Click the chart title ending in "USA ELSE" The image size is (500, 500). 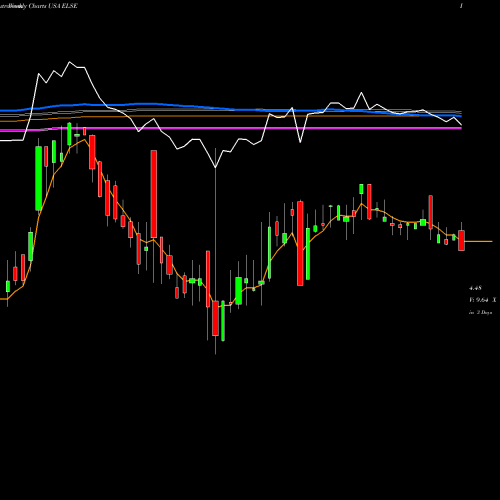pyautogui.click(x=39, y=6)
